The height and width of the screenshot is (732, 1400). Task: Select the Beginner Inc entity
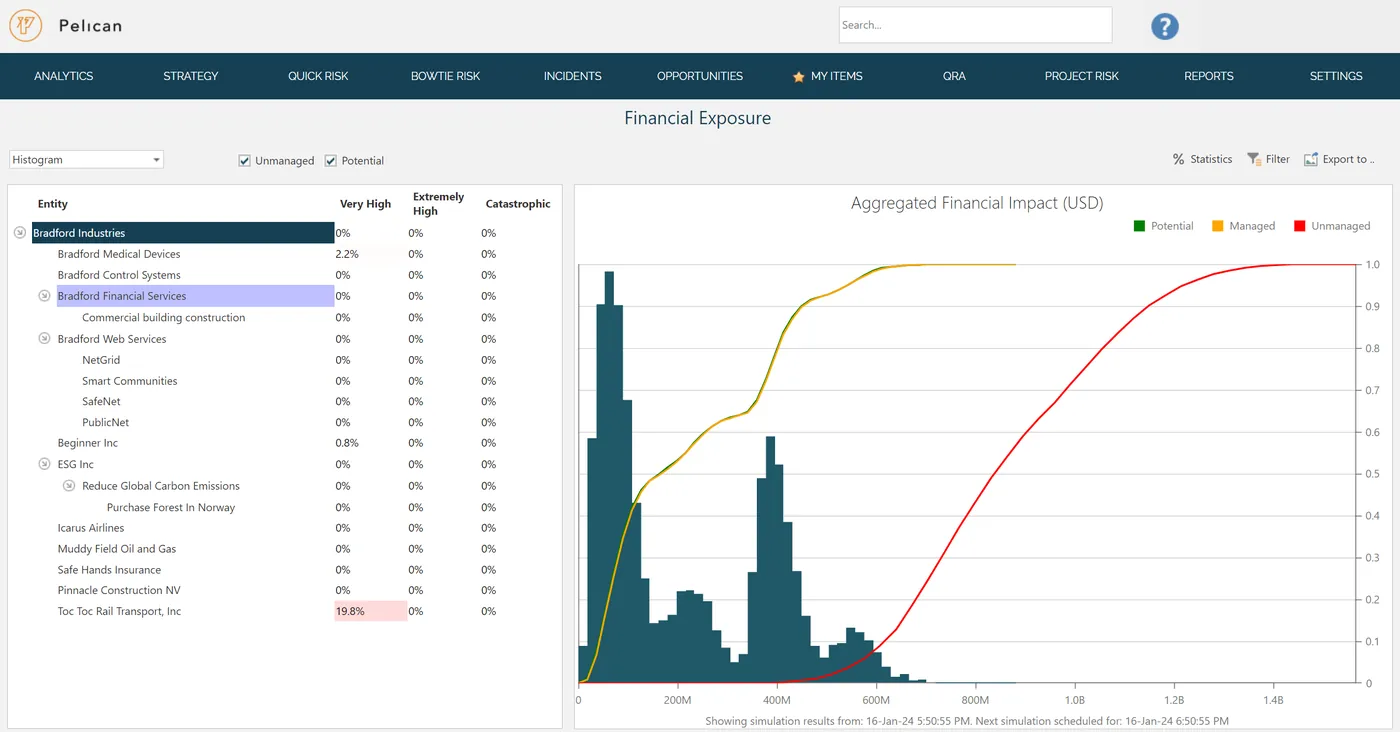(88, 443)
